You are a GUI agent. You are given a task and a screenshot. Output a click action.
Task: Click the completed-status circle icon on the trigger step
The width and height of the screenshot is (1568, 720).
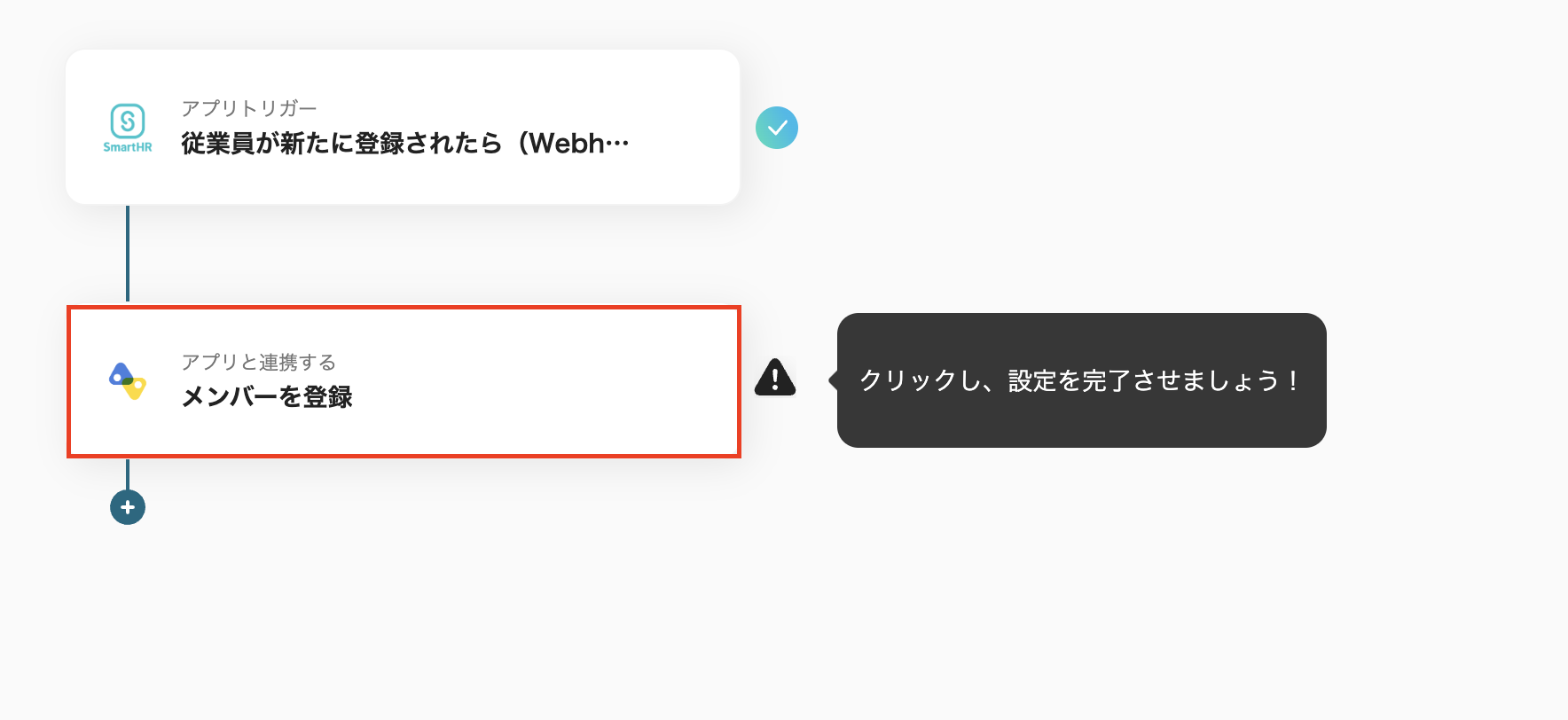pos(778,128)
